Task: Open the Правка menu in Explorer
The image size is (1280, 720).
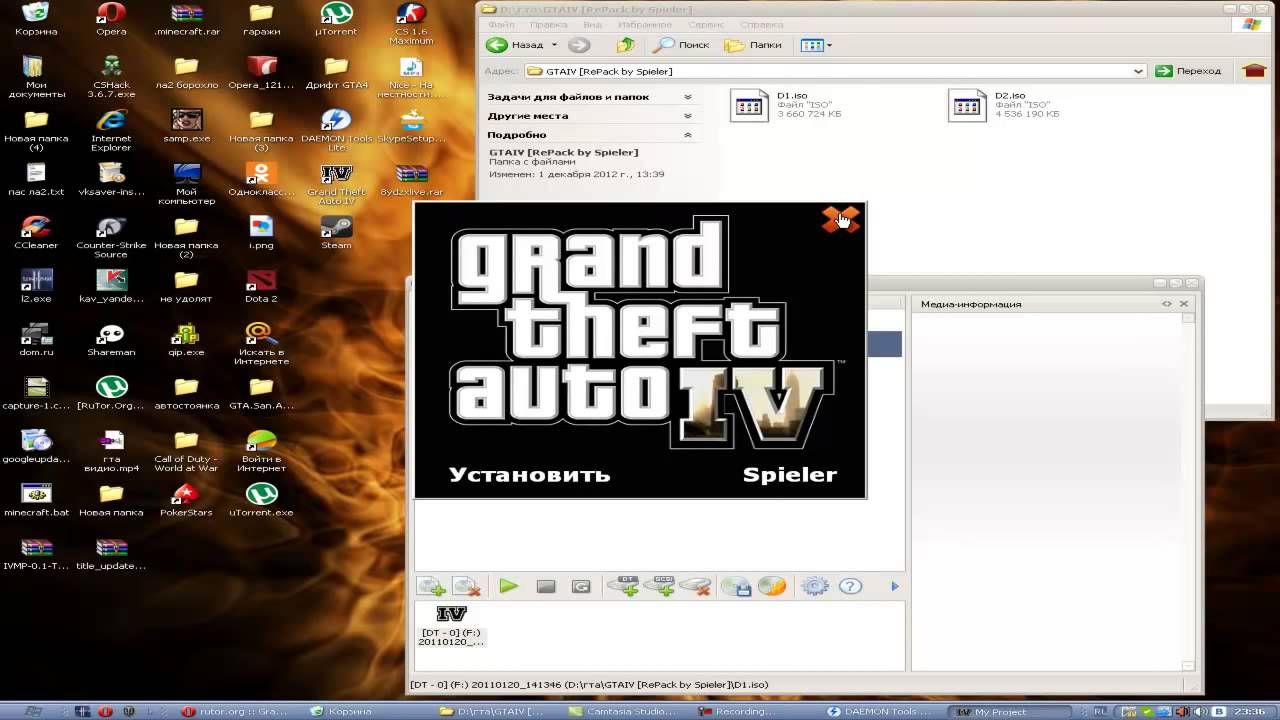Action: (x=548, y=24)
